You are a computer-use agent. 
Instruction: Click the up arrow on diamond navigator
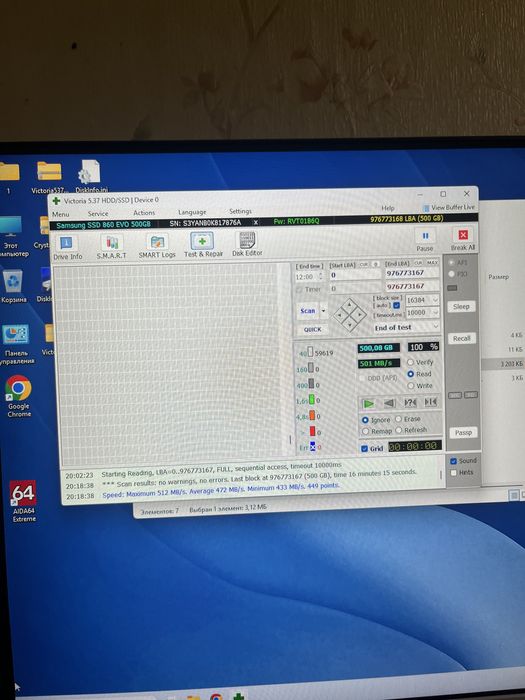pyautogui.click(x=350, y=305)
